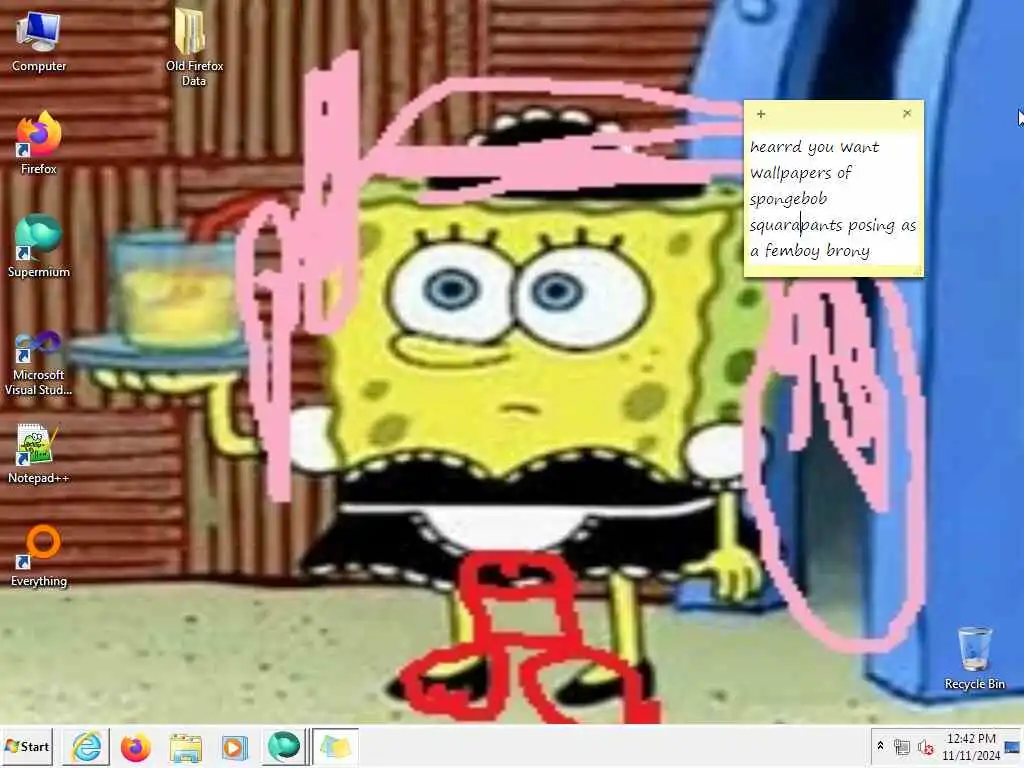Open Firefox from the taskbar
This screenshot has width=1024, height=768.
click(x=136, y=746)
